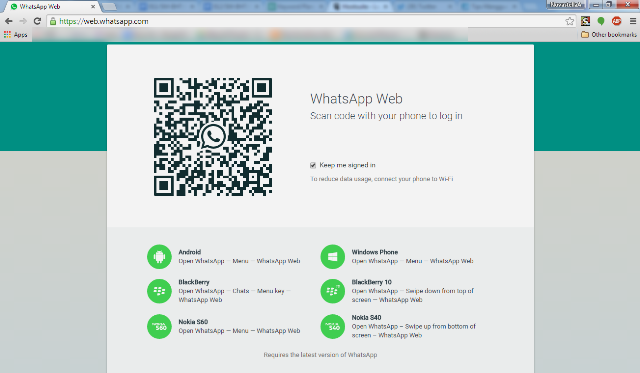Click the 'To reduce data usage' hint text
Image resolution: width=640 pixels, height=373 pixels.
[x=382, y=179]
